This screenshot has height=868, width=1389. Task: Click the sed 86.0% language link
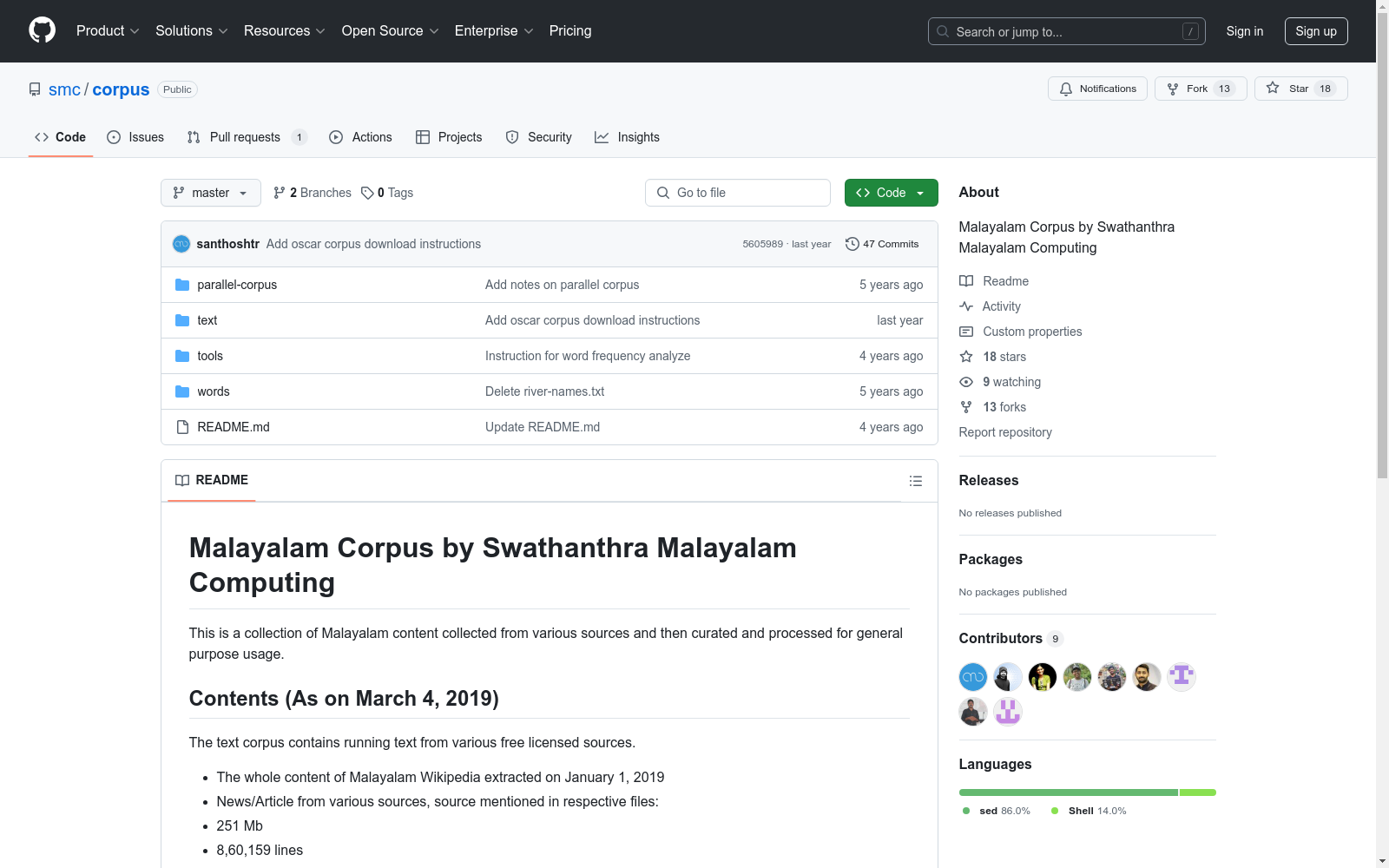997,811
